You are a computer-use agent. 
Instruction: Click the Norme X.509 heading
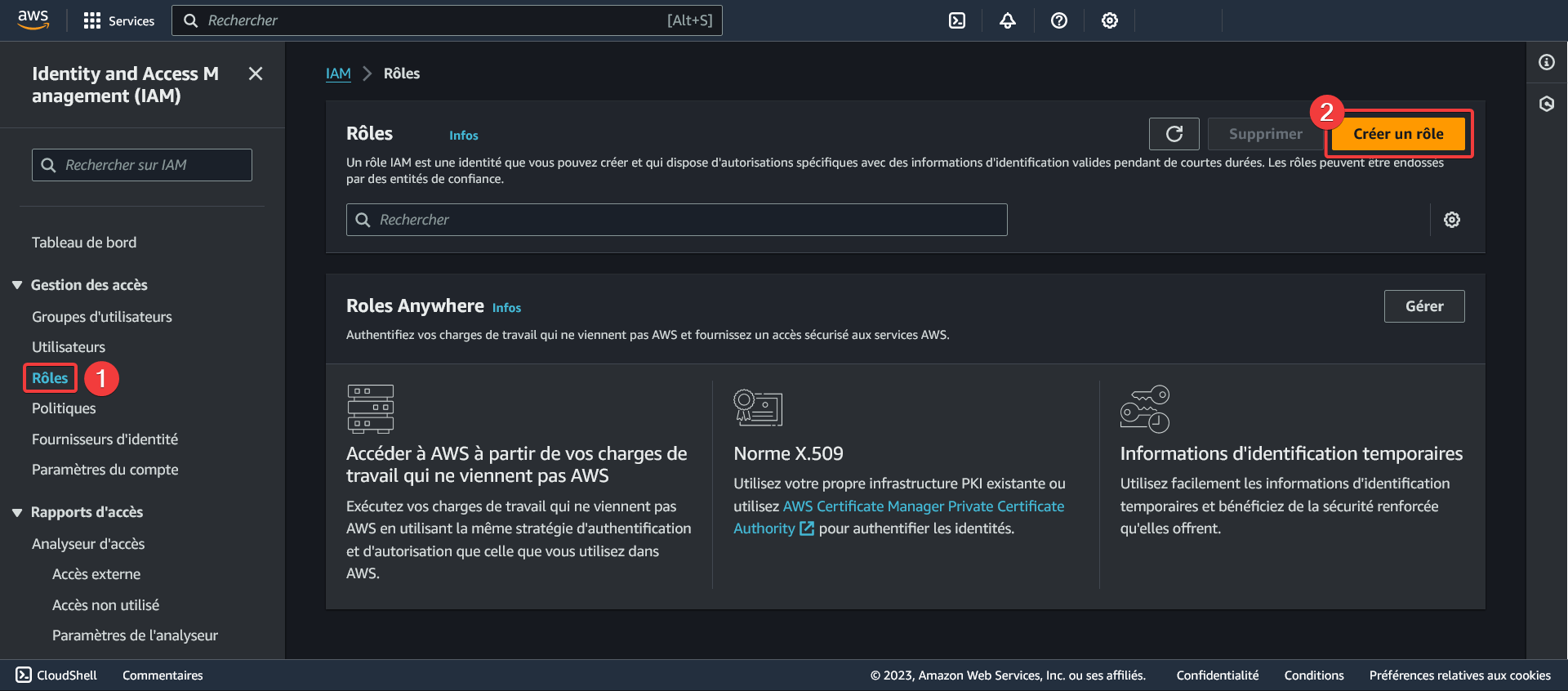(788, 454)
